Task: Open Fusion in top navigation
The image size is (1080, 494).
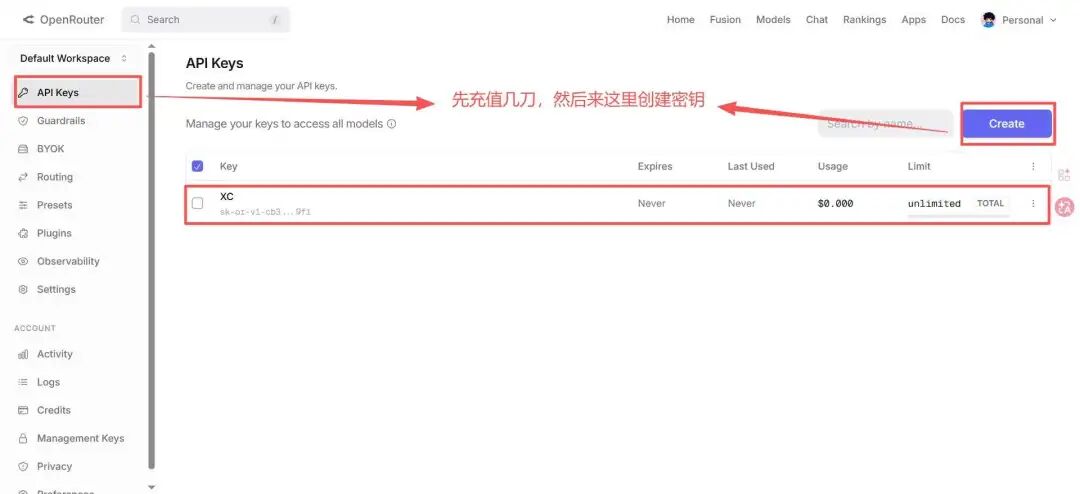Action: 725,20
